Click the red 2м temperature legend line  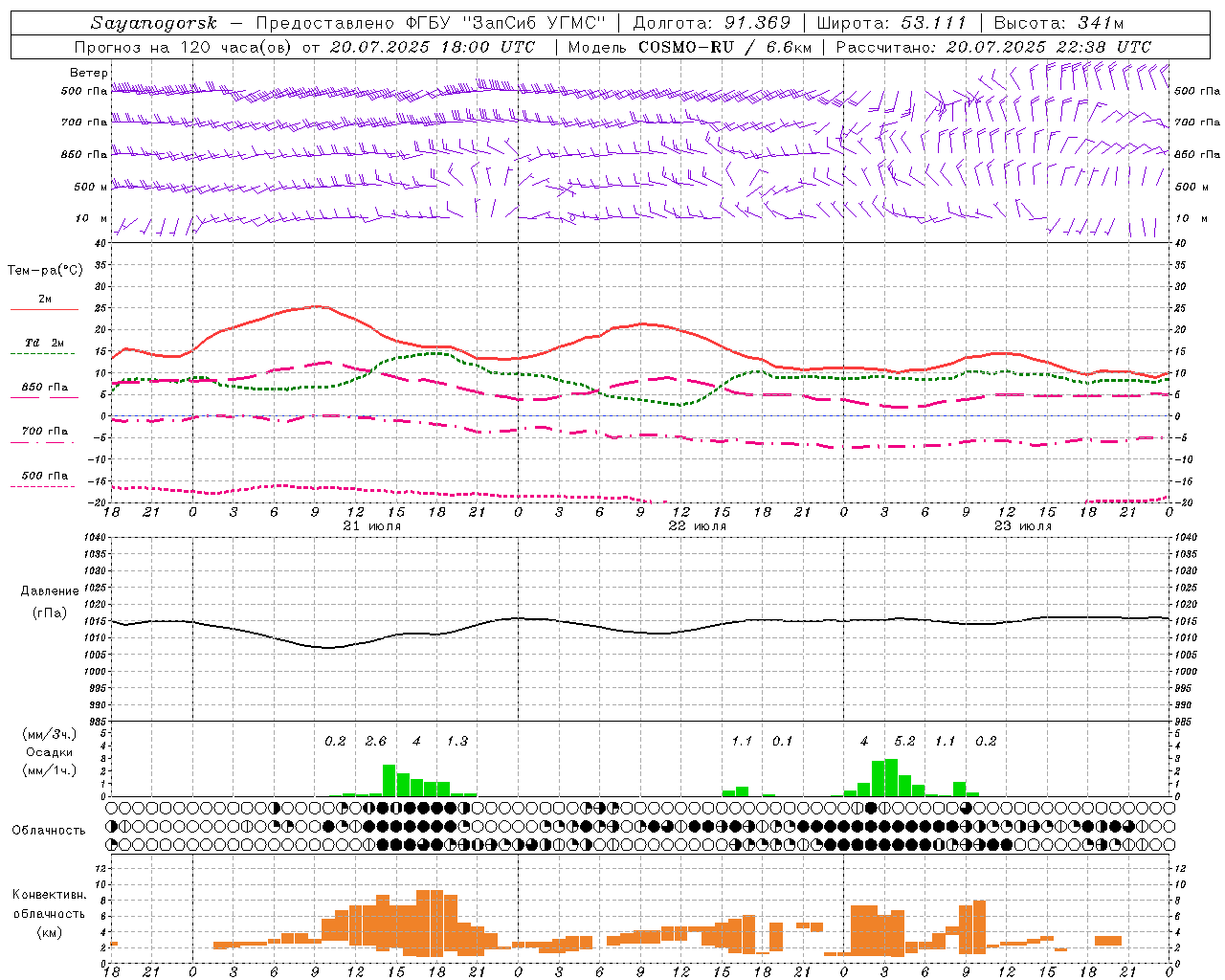44,309
